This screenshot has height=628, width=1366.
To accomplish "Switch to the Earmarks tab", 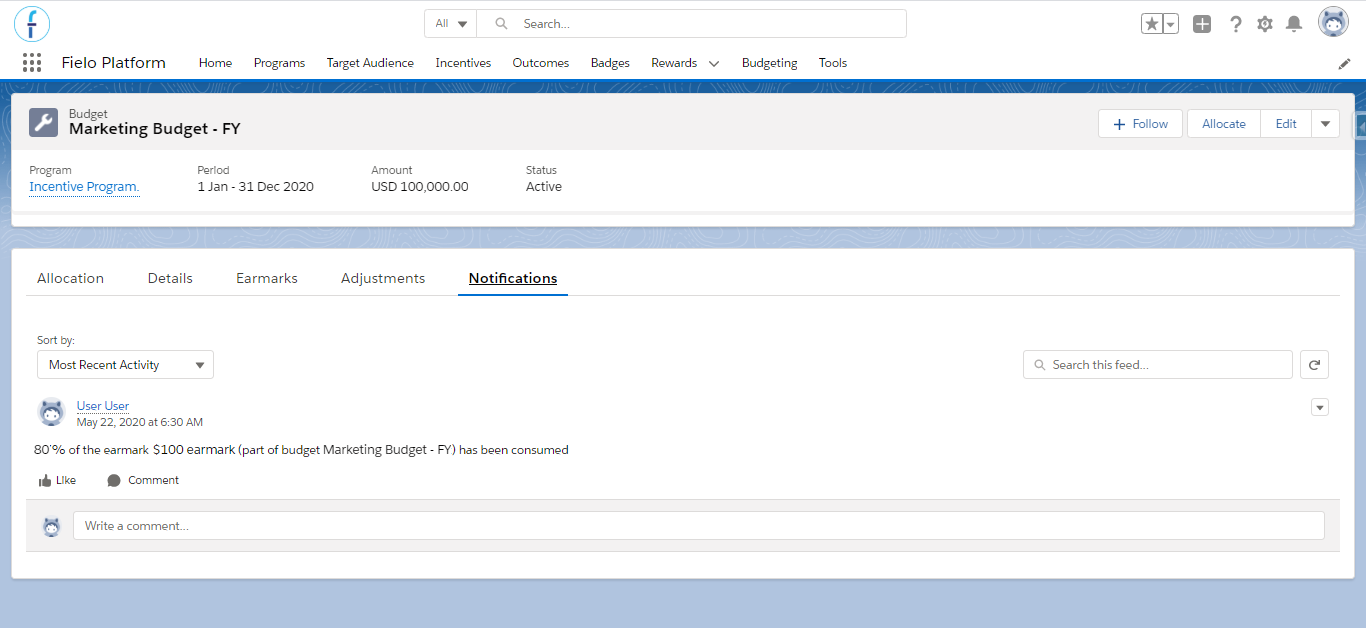I will (267, 279).
